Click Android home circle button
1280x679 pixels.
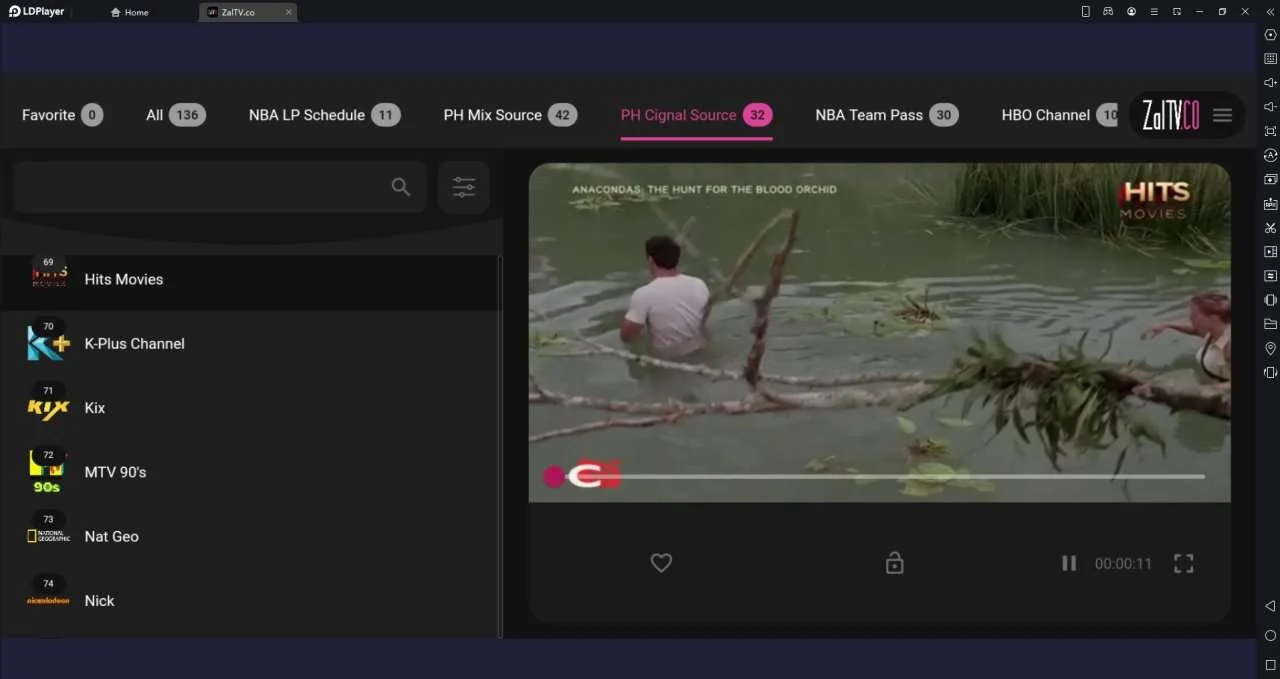point(1270,635)
